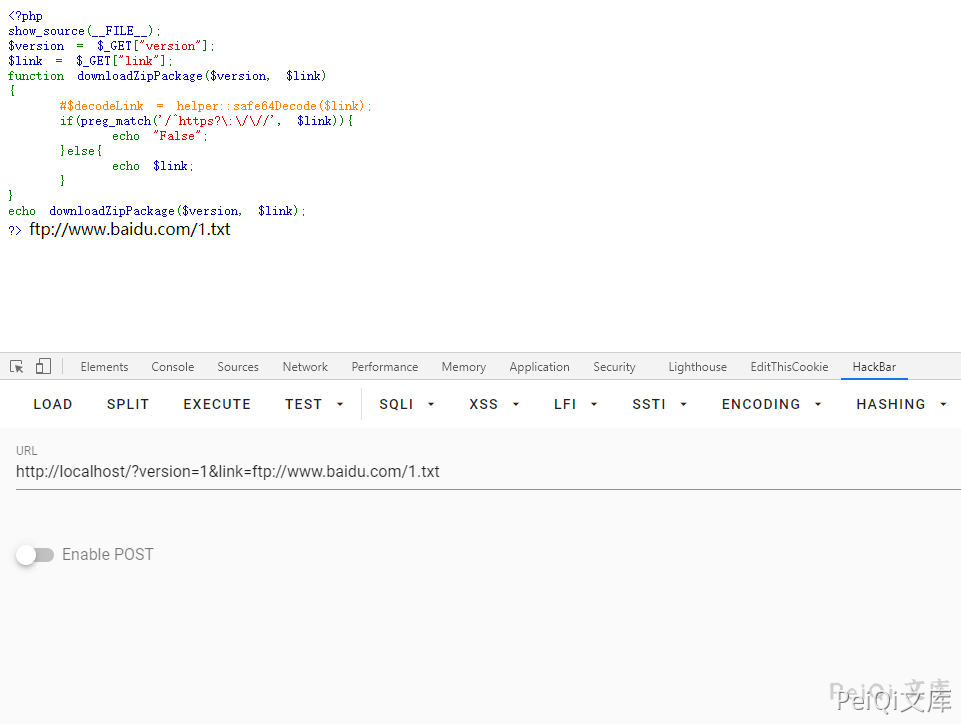Expand the TEST dropdown arrow
The height and width of the screenshot is (724, 961).
click(x=340, y=405)
